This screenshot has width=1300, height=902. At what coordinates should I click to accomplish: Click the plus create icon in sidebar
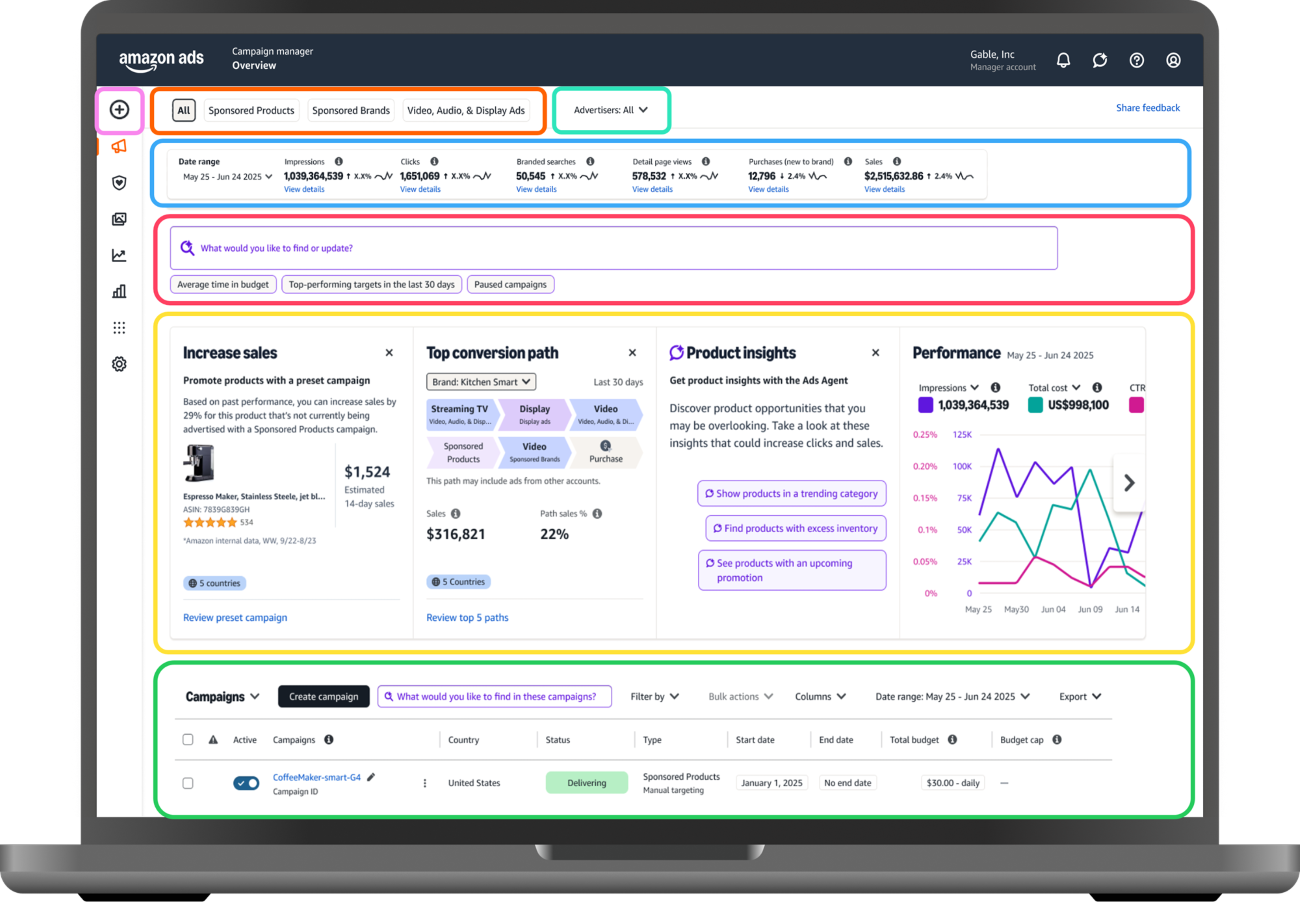click(119, 110)
